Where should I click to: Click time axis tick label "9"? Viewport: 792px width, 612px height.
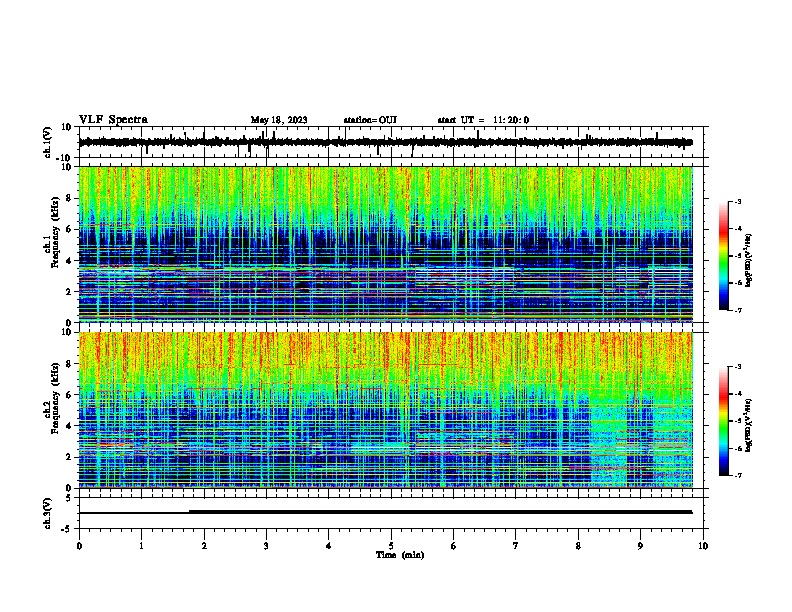coord(640,546)
